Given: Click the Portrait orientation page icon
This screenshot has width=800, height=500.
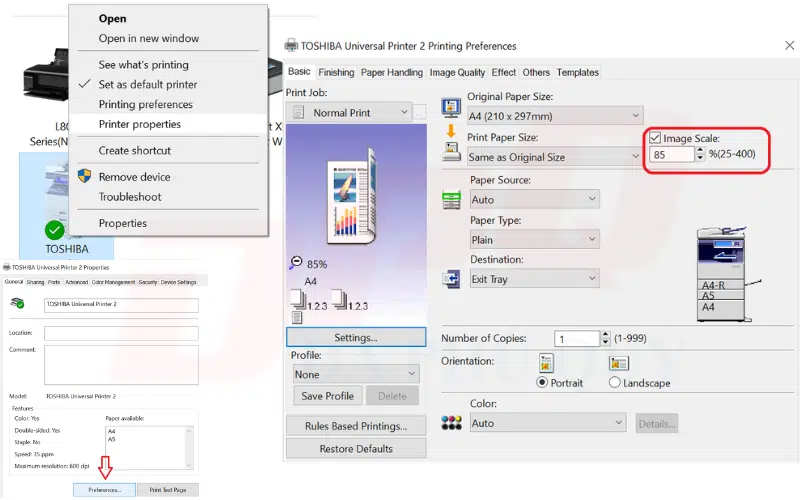Looking at the screenshot, I should [546, 363].
